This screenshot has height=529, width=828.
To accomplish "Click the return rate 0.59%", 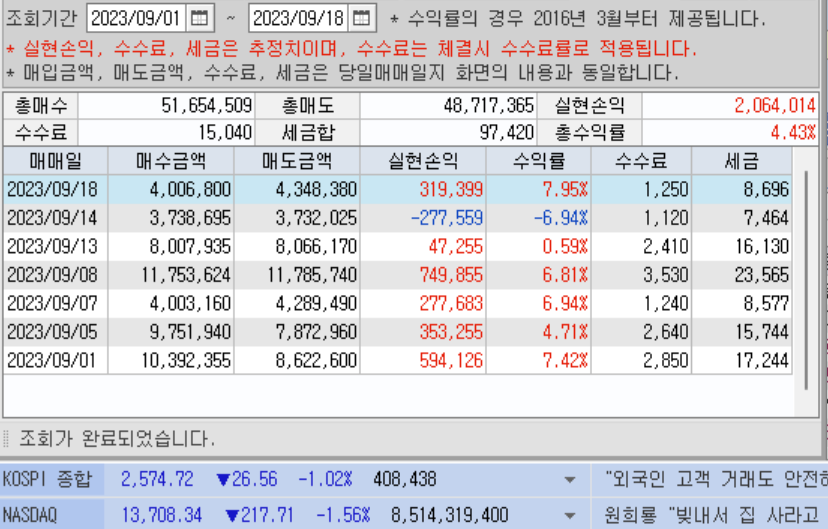I will 565,247.
